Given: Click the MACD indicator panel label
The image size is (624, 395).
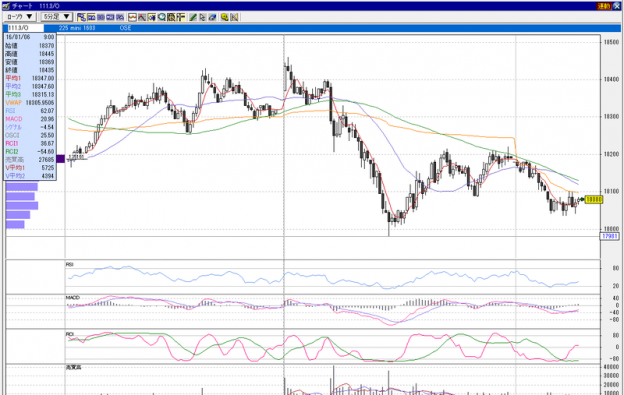Looking at the screenshot, I should [x=73, y=298].
